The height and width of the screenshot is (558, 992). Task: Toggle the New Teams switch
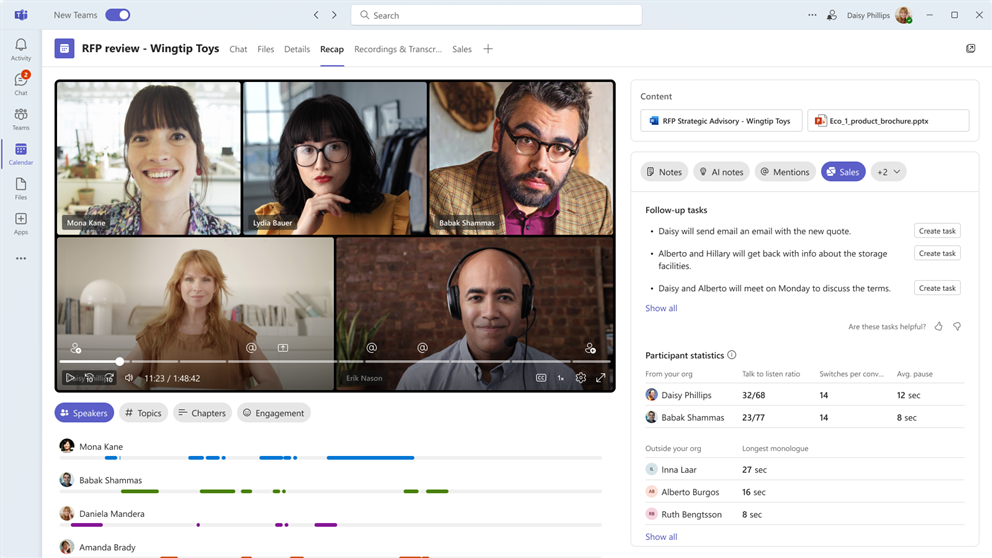point(118,15)
